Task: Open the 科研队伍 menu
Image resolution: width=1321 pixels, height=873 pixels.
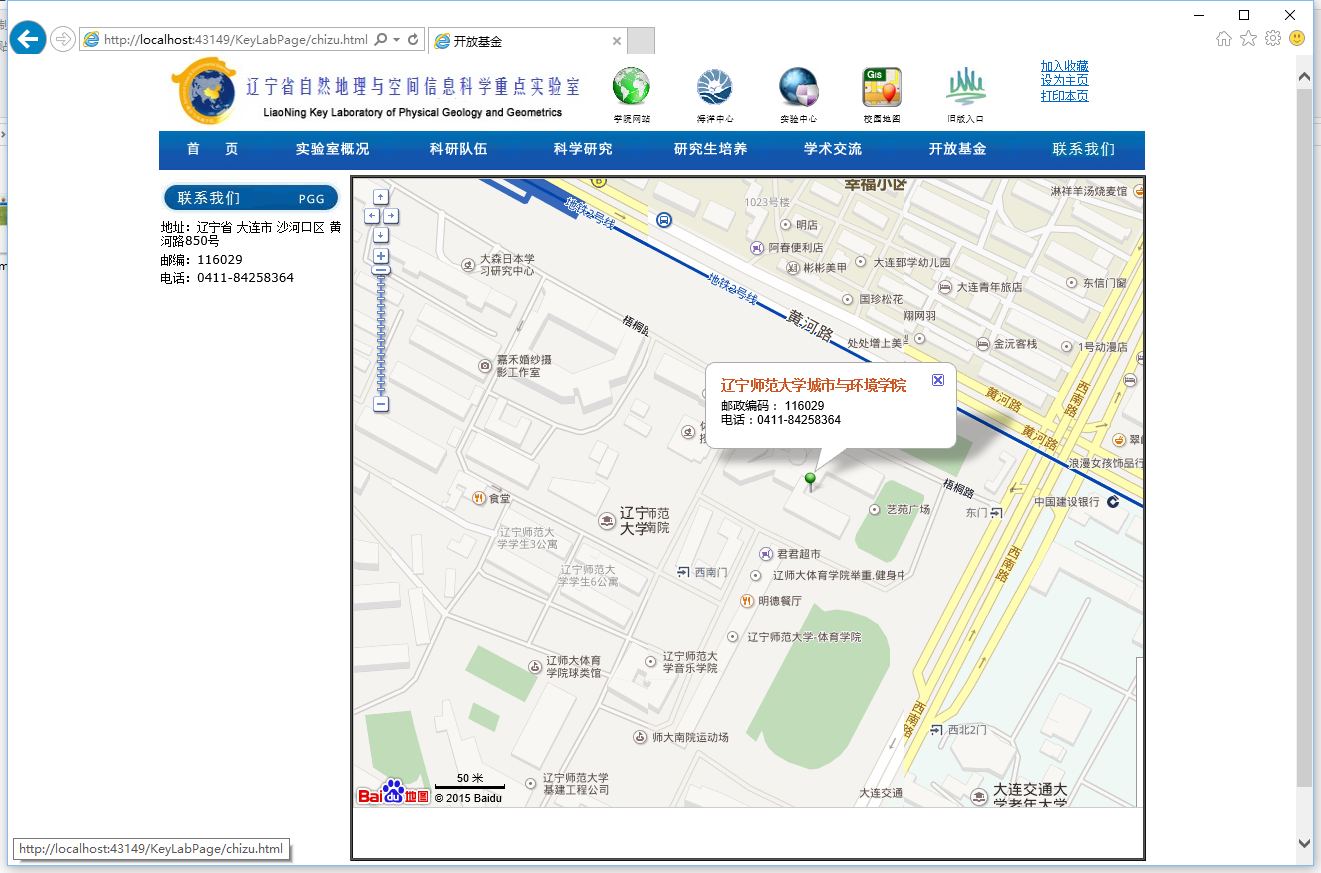Action: tap(459, 149)
